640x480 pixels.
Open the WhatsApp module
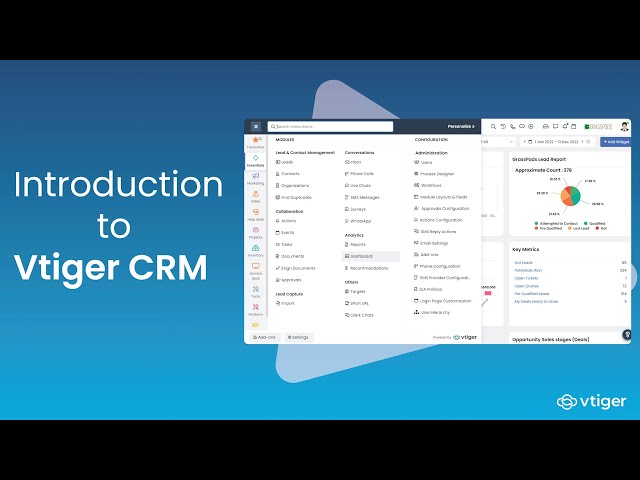click(x=358, y=221)
